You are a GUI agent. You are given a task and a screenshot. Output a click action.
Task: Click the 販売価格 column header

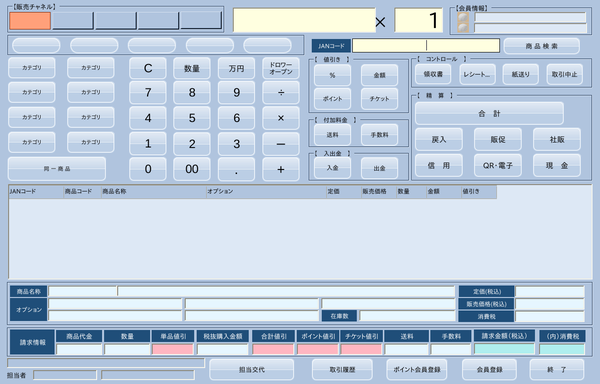[379, 191]
